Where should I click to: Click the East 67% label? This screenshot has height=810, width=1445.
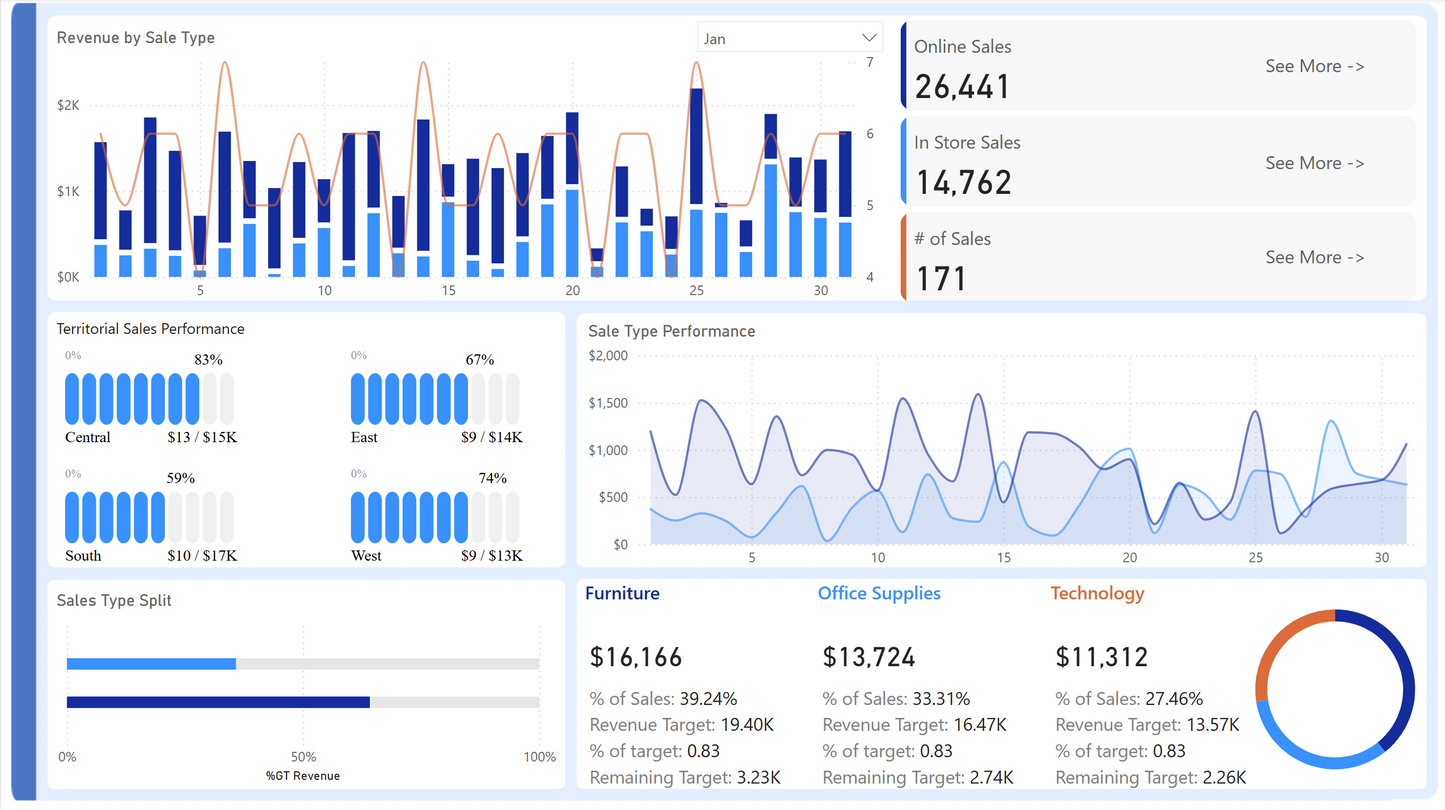click(480, 359)
